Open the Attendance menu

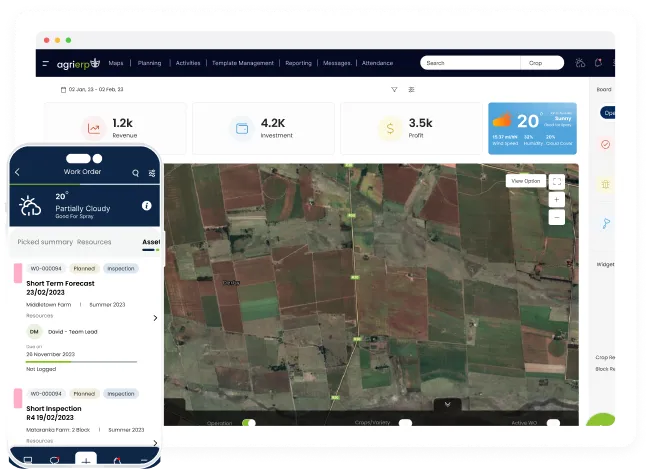377,63
